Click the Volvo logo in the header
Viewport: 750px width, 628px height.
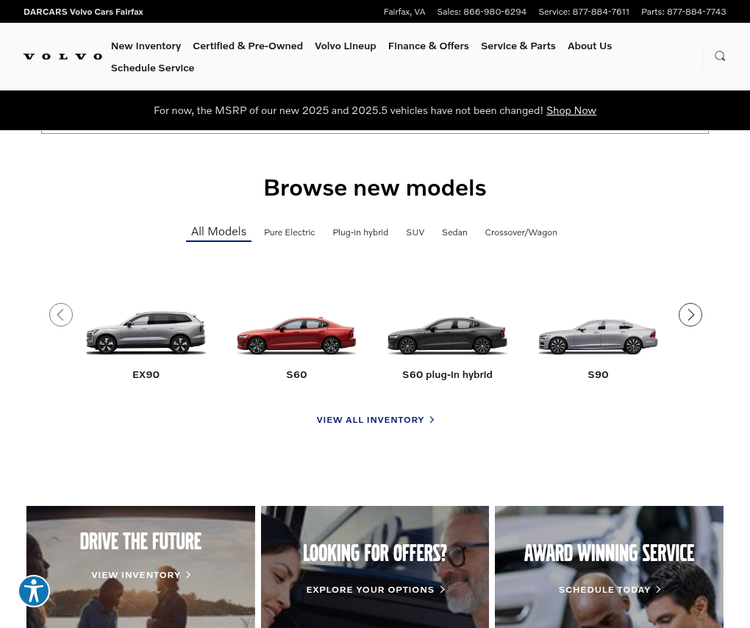(63, 56)
